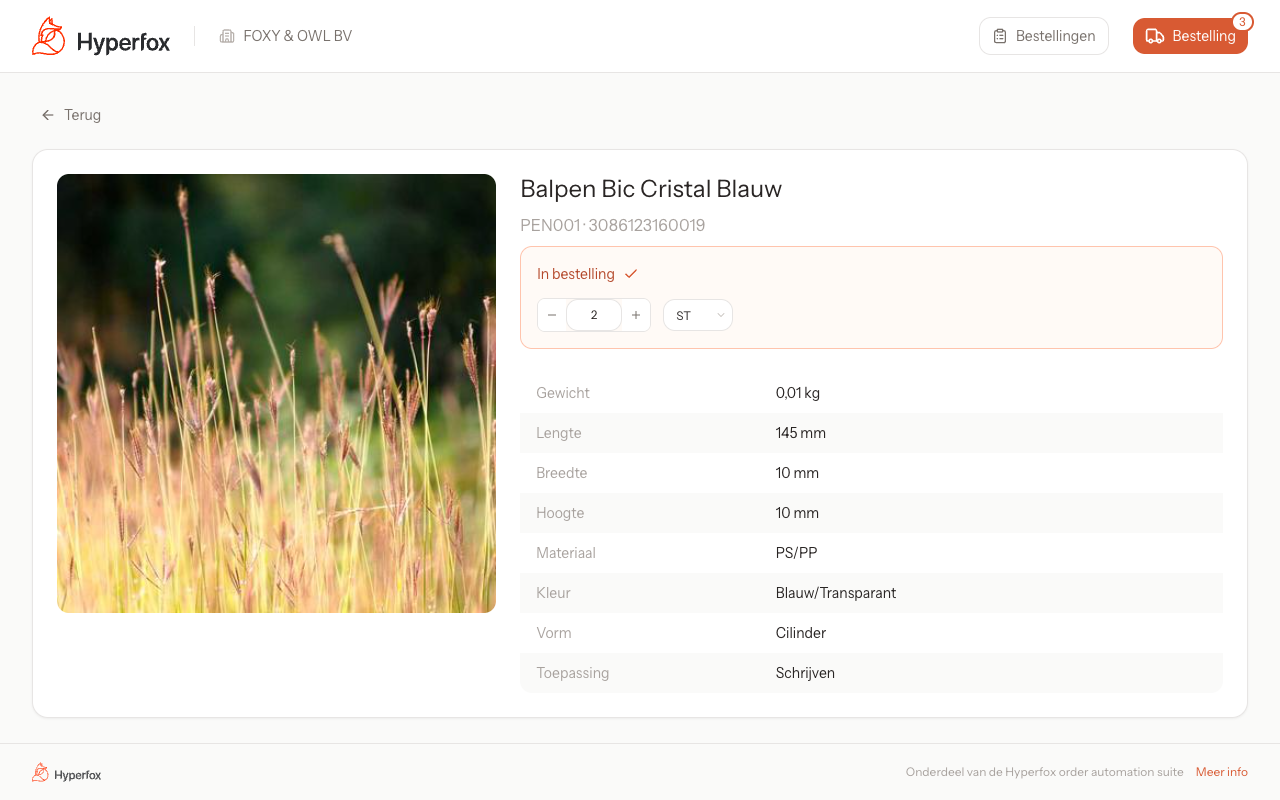Viewport: 1280px width, 800px height.
Task: Select the building icon next to FOXY & OWL BV
Action: pyautogui.click(x=225, y=35)
